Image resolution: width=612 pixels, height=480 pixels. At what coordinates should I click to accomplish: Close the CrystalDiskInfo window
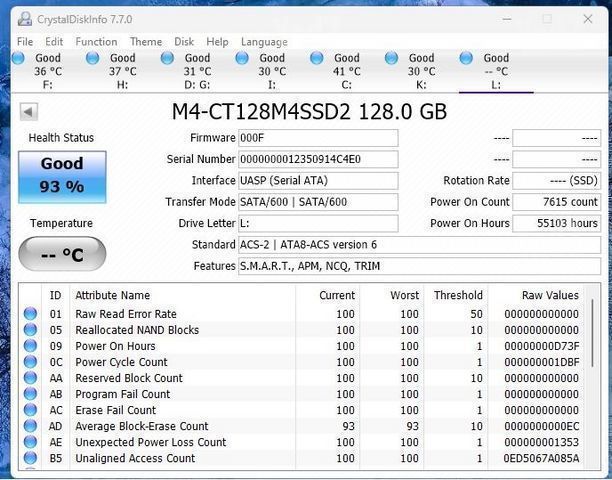(588, 19)
